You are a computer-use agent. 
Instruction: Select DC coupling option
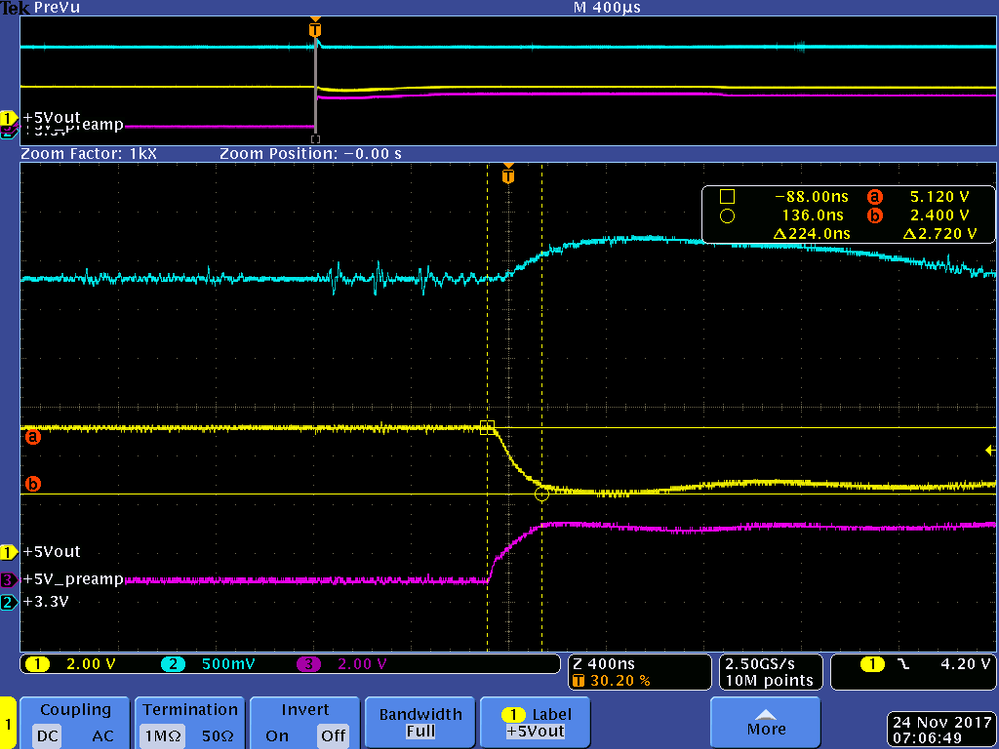coord(48,736)
